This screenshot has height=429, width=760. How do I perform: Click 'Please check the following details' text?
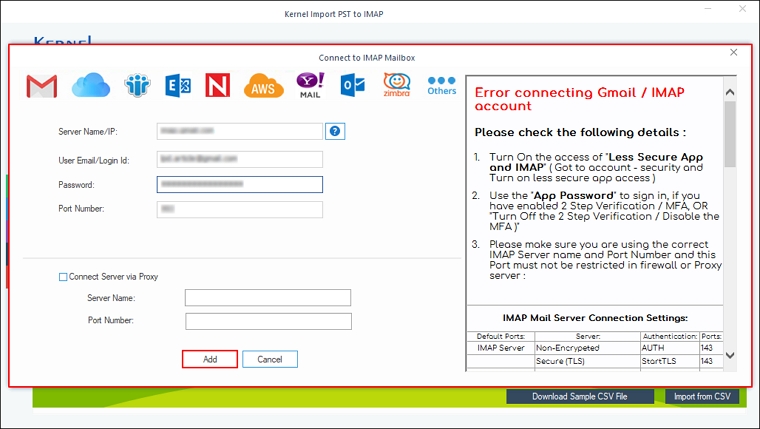tap(580, 132)
